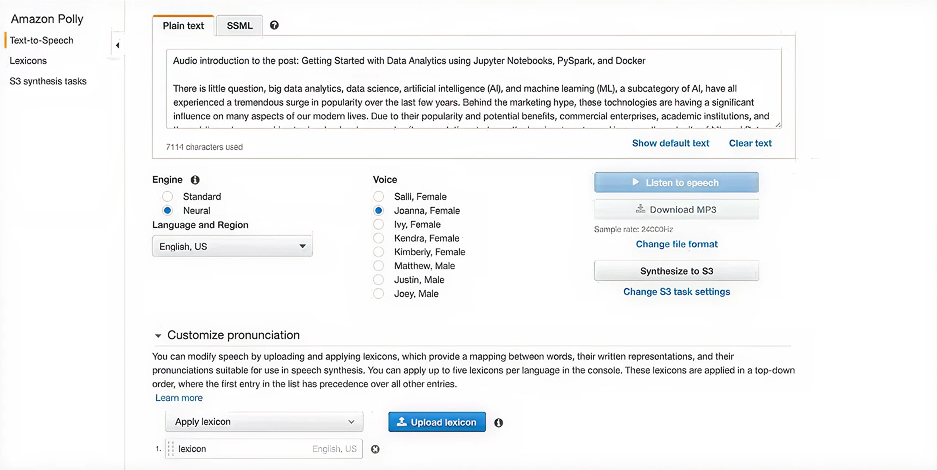Select the Standard engine radio button

coord(168,197)
